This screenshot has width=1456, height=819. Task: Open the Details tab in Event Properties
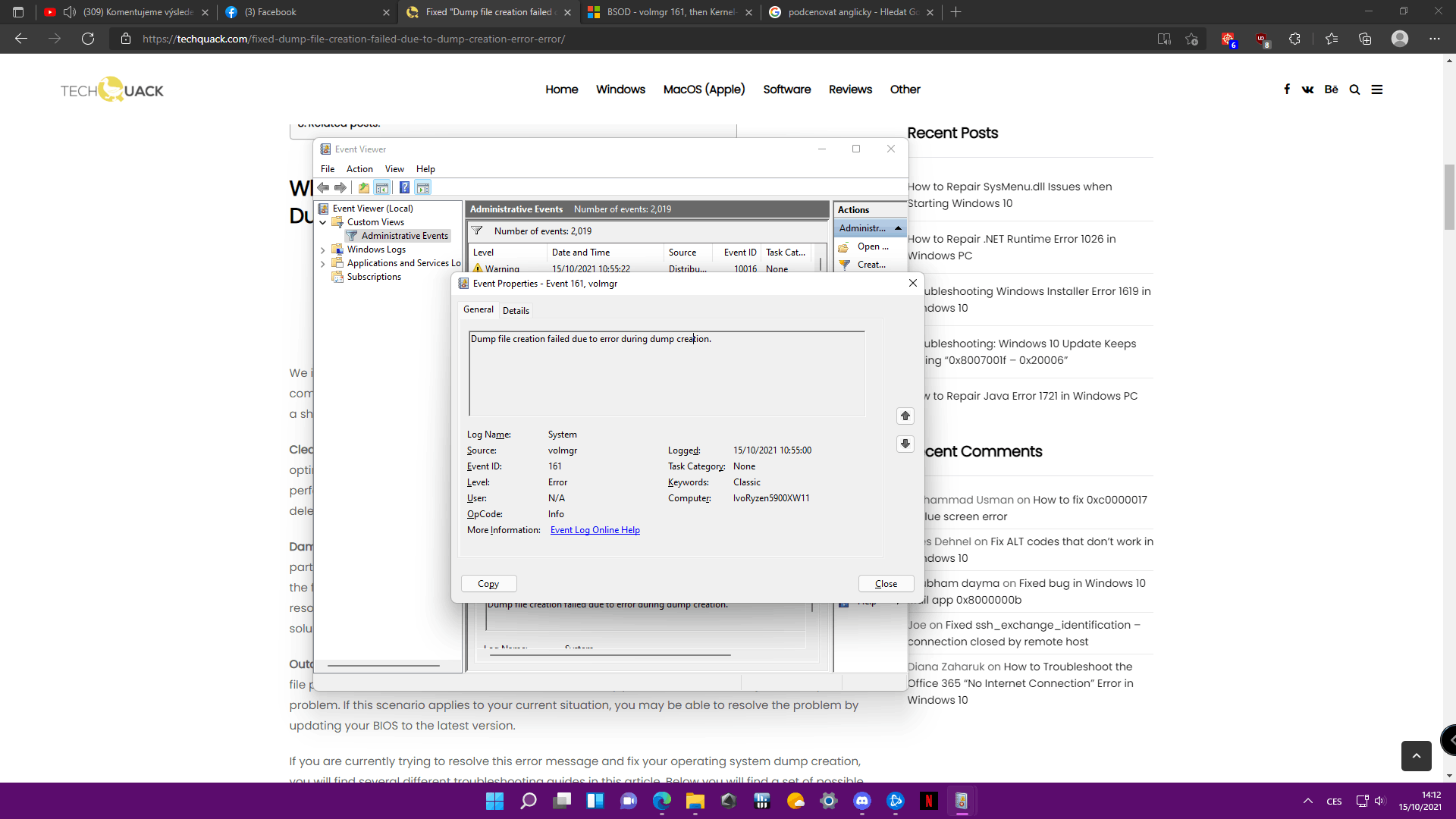(x=516, y=311)
